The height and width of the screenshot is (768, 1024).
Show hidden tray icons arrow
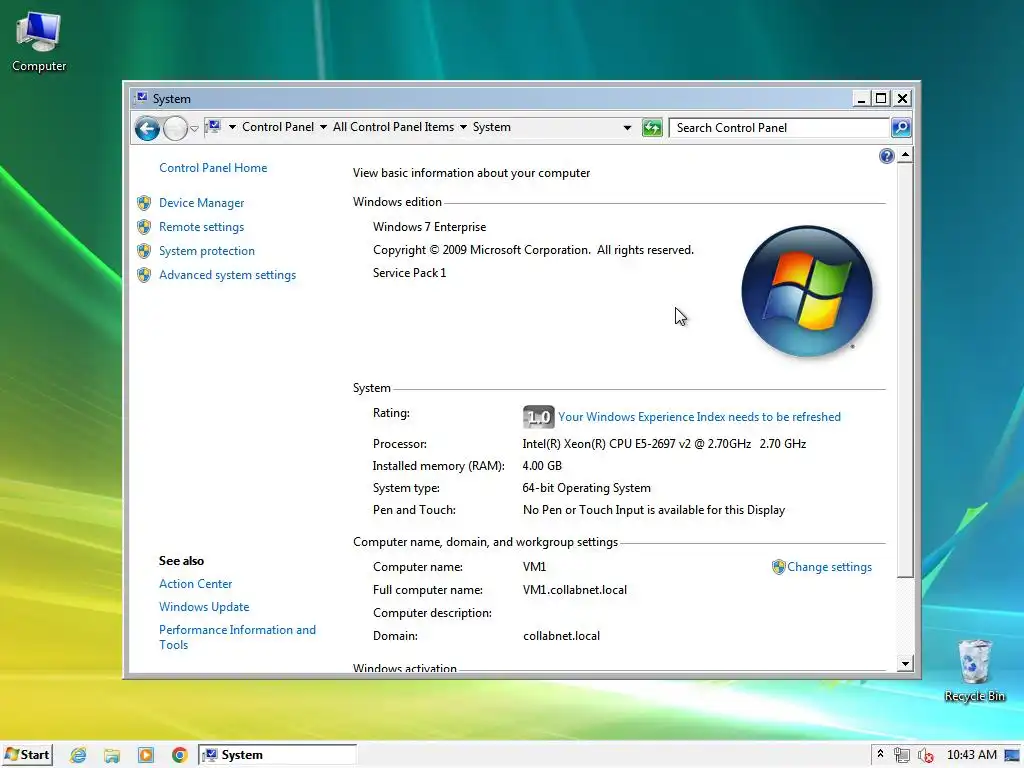tap(880, 754)
